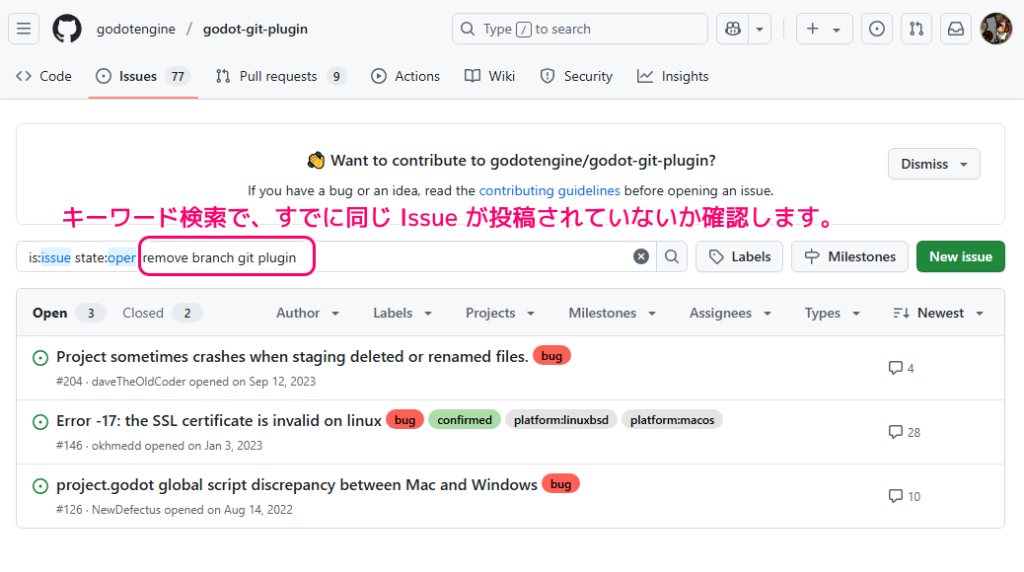The width and height of the screenshot is (1024, 572).
Task: Expand the Milestones filter dropdown
Action: (612, 313)
